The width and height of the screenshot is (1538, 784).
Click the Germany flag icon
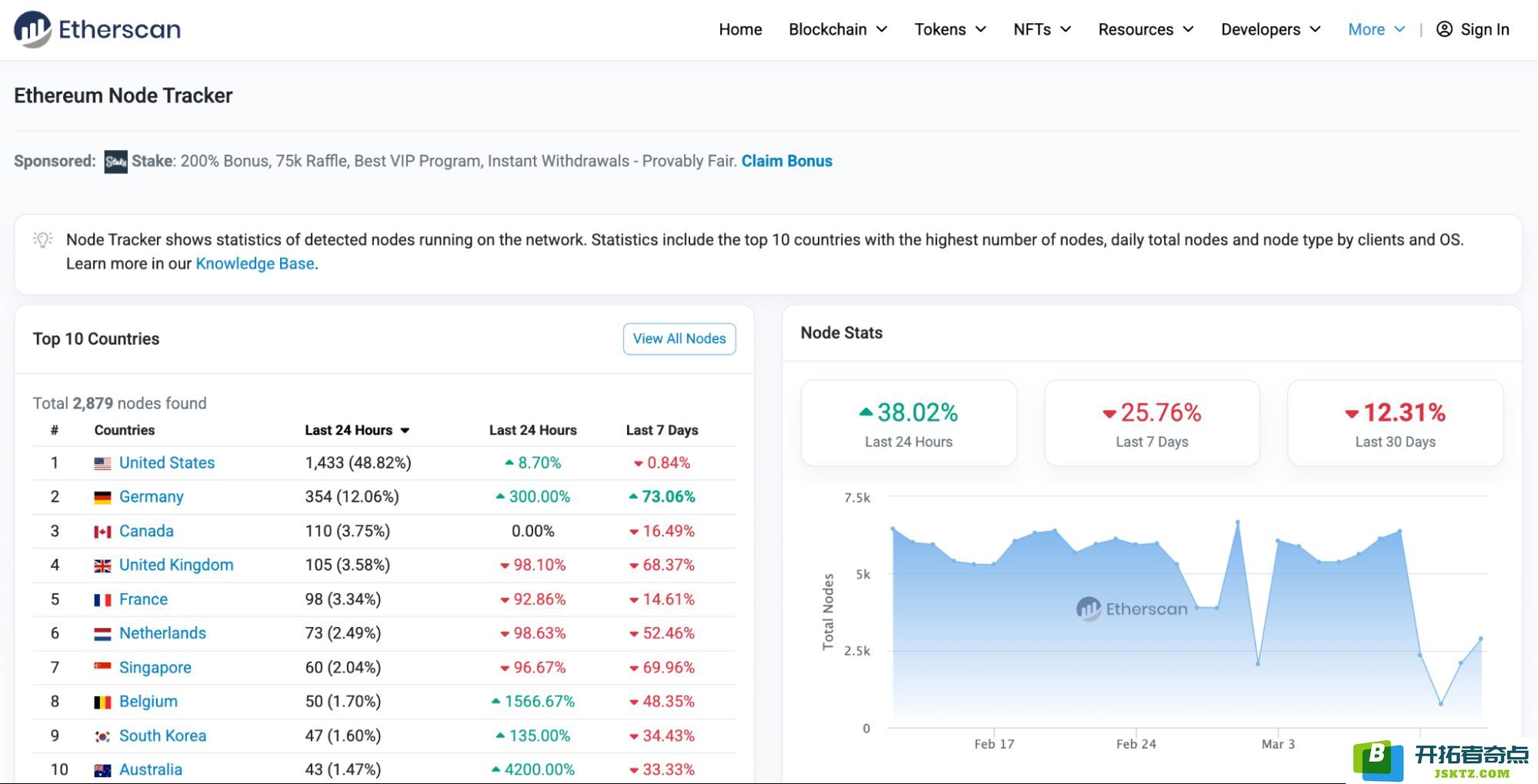point(102,497)
